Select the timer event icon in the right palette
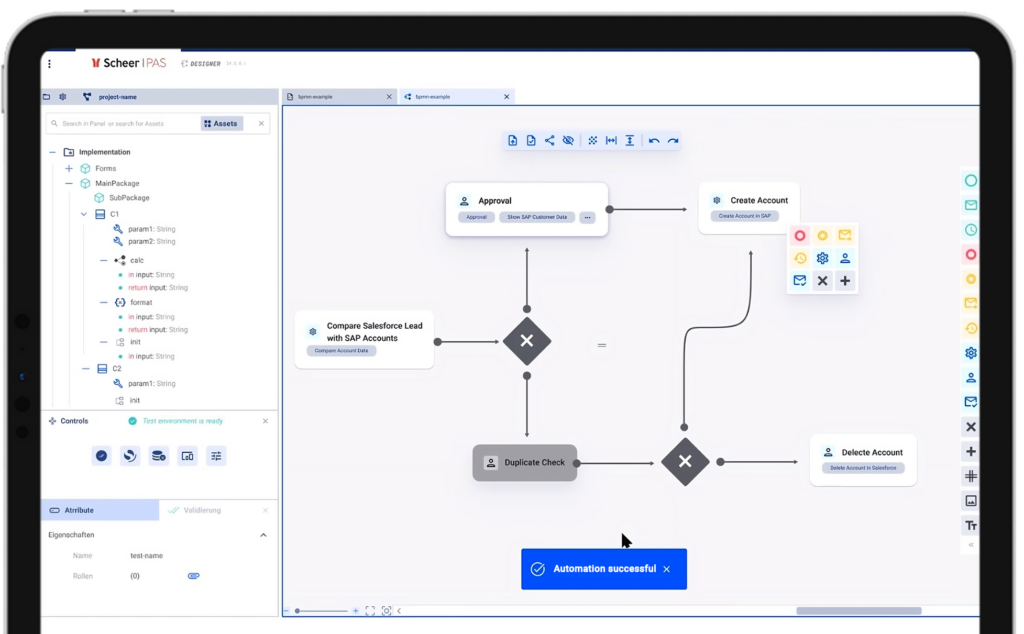Viewport: 1024px width, 634px height. pyautogui.click(x=970, y=229)
